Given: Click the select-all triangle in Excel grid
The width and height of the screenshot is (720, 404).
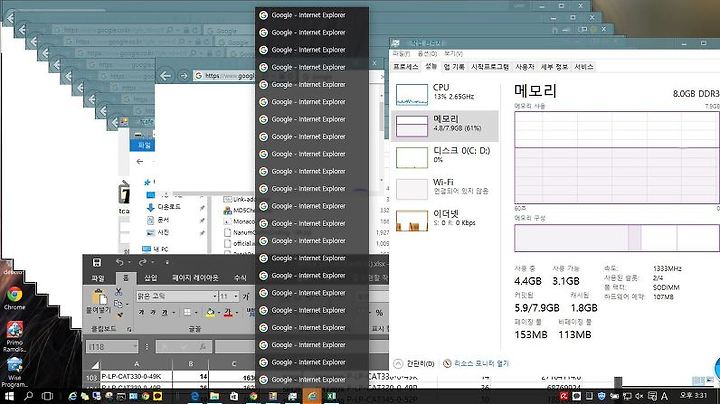Looking at the screenshot, I should click(95, 365).
